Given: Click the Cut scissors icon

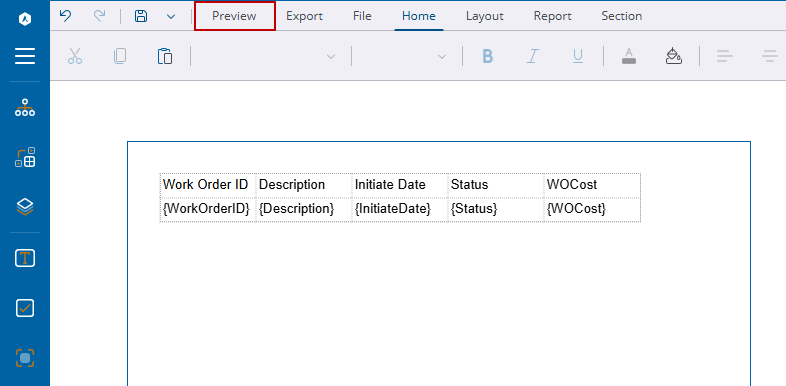Looking at the screenshot, I should coord(75,56).
